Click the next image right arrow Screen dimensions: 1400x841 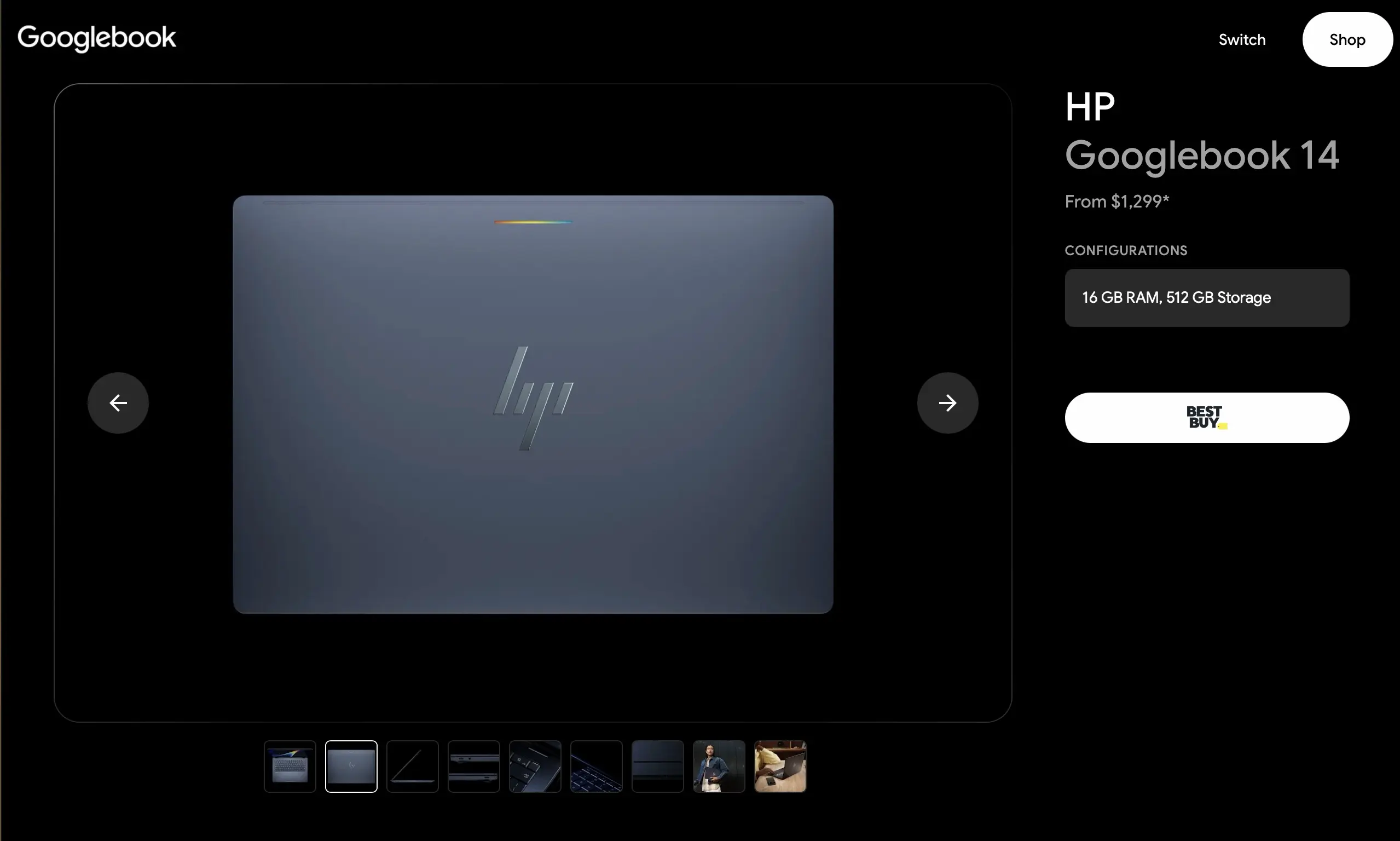pyautogui.click(x=947, y=403)
